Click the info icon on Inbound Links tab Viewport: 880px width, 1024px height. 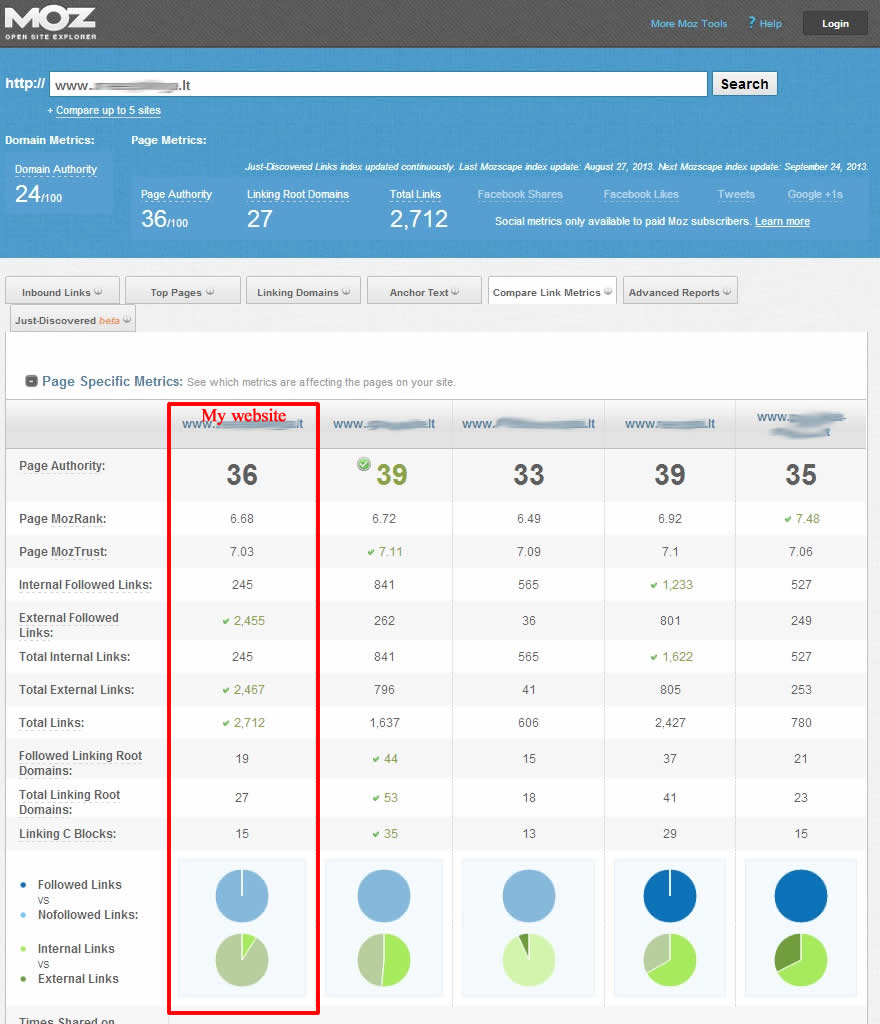pyautogui.click(x=99, y=292)
